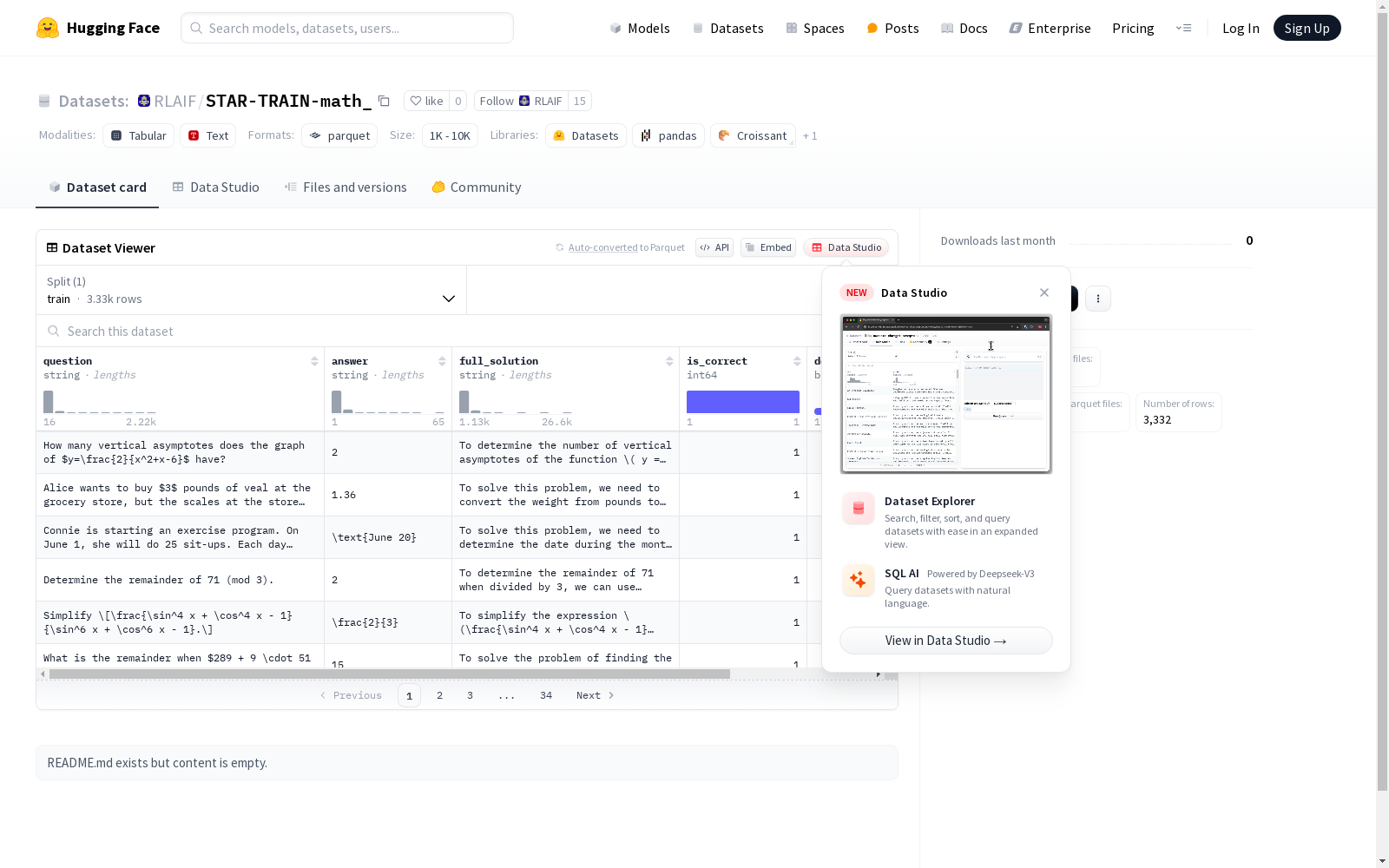Click the Datasets breadcrumb icon
The width and height of the screenshot is (1389, 868).
[x=44, y=102]
